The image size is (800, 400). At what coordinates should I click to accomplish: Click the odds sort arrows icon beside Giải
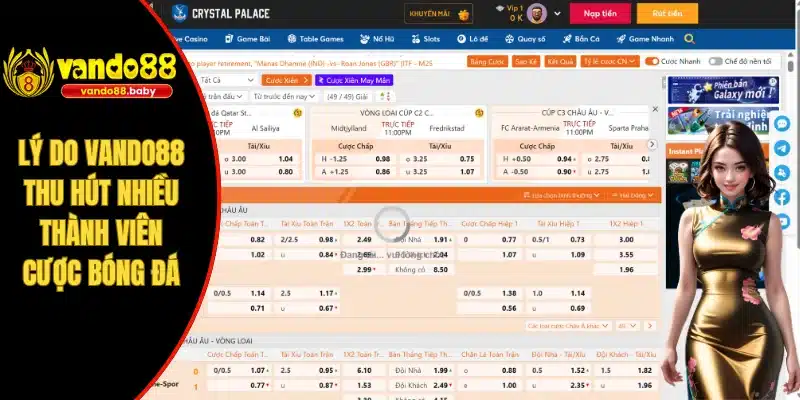385,96
